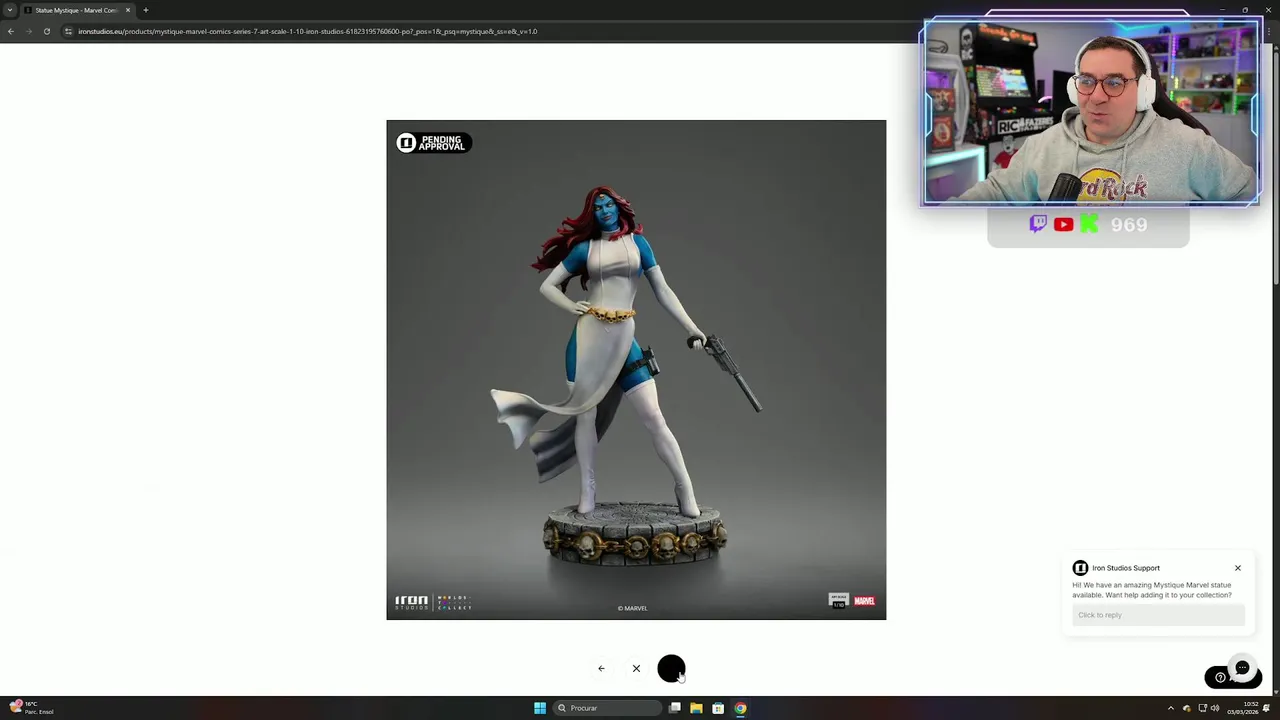
Task: Open the Windows Start menu
Action: click(x=540, y=708)
